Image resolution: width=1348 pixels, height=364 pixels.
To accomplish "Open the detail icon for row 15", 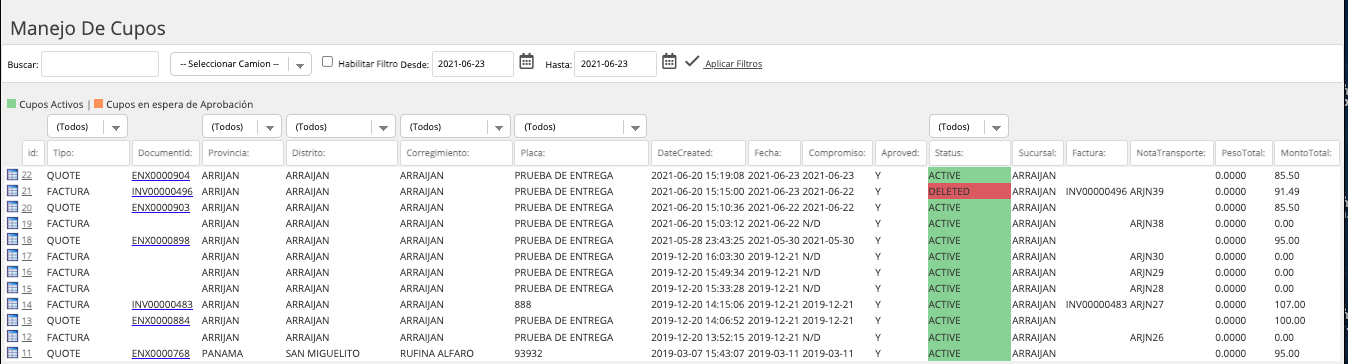I will [13, 288].
